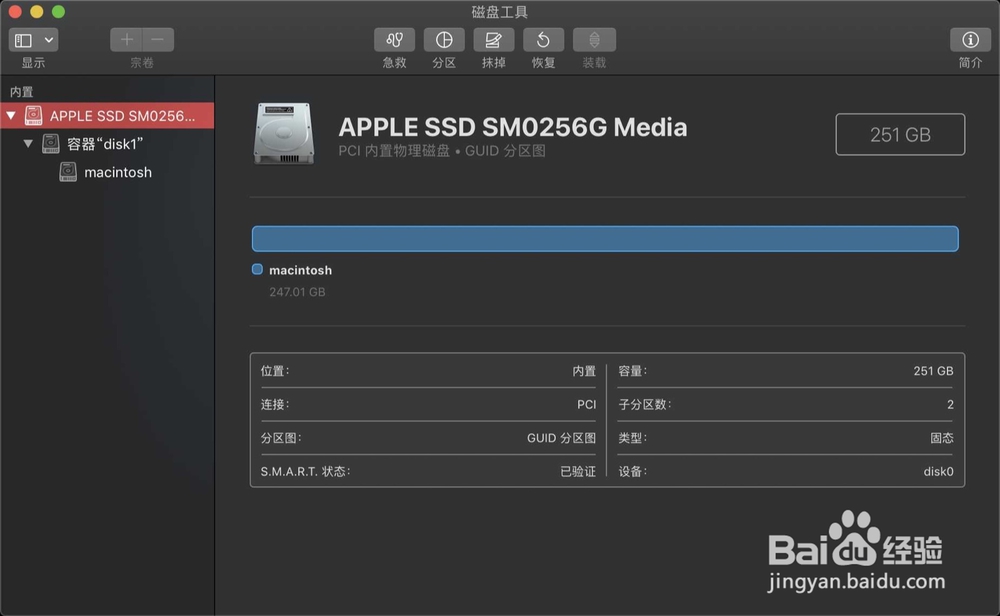Screen dimensions: 1000x616
Task: Click the APPLE SSD disk icon in sidebar
Action: (33, 115)
